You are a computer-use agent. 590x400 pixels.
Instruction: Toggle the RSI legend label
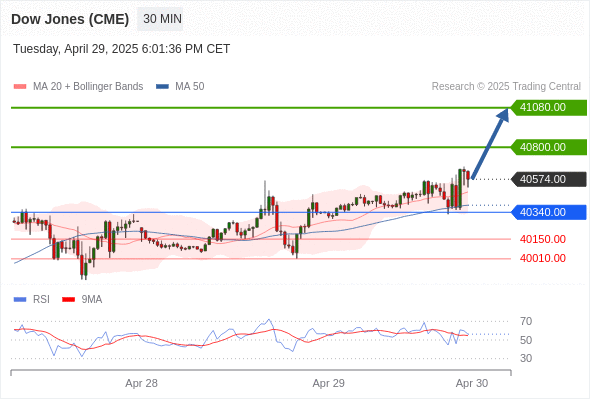point(41,300)
